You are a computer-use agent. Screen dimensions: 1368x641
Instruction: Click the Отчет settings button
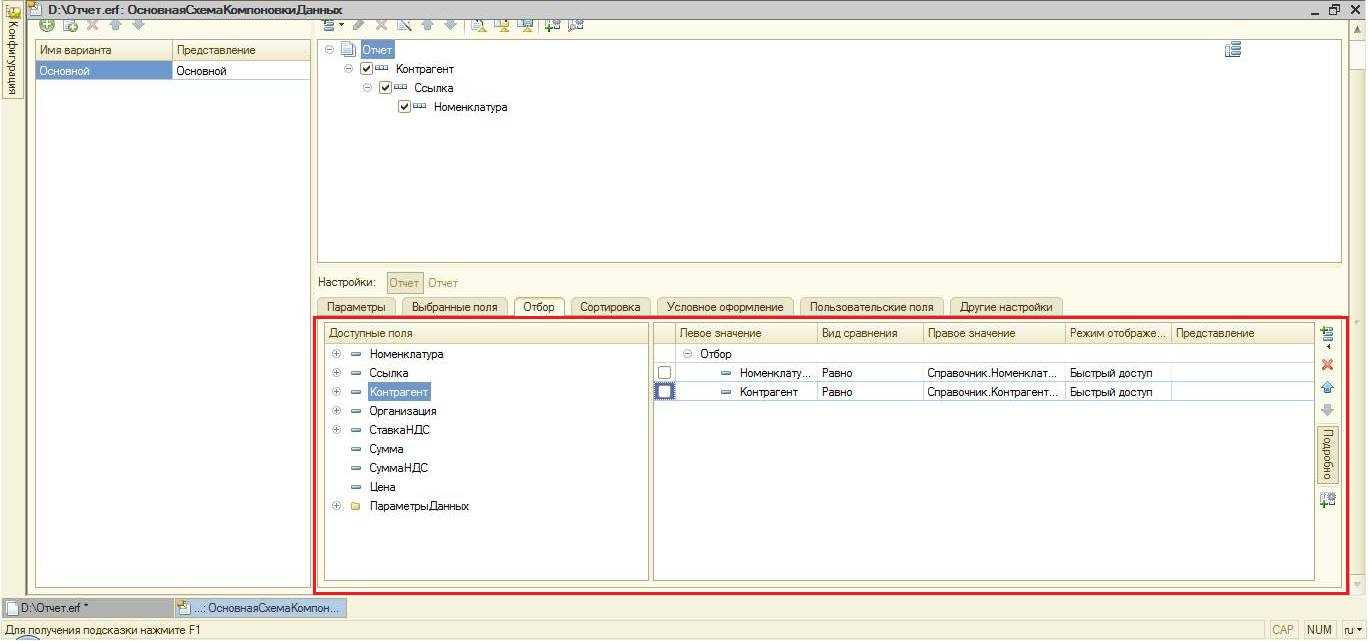[404, 283]
